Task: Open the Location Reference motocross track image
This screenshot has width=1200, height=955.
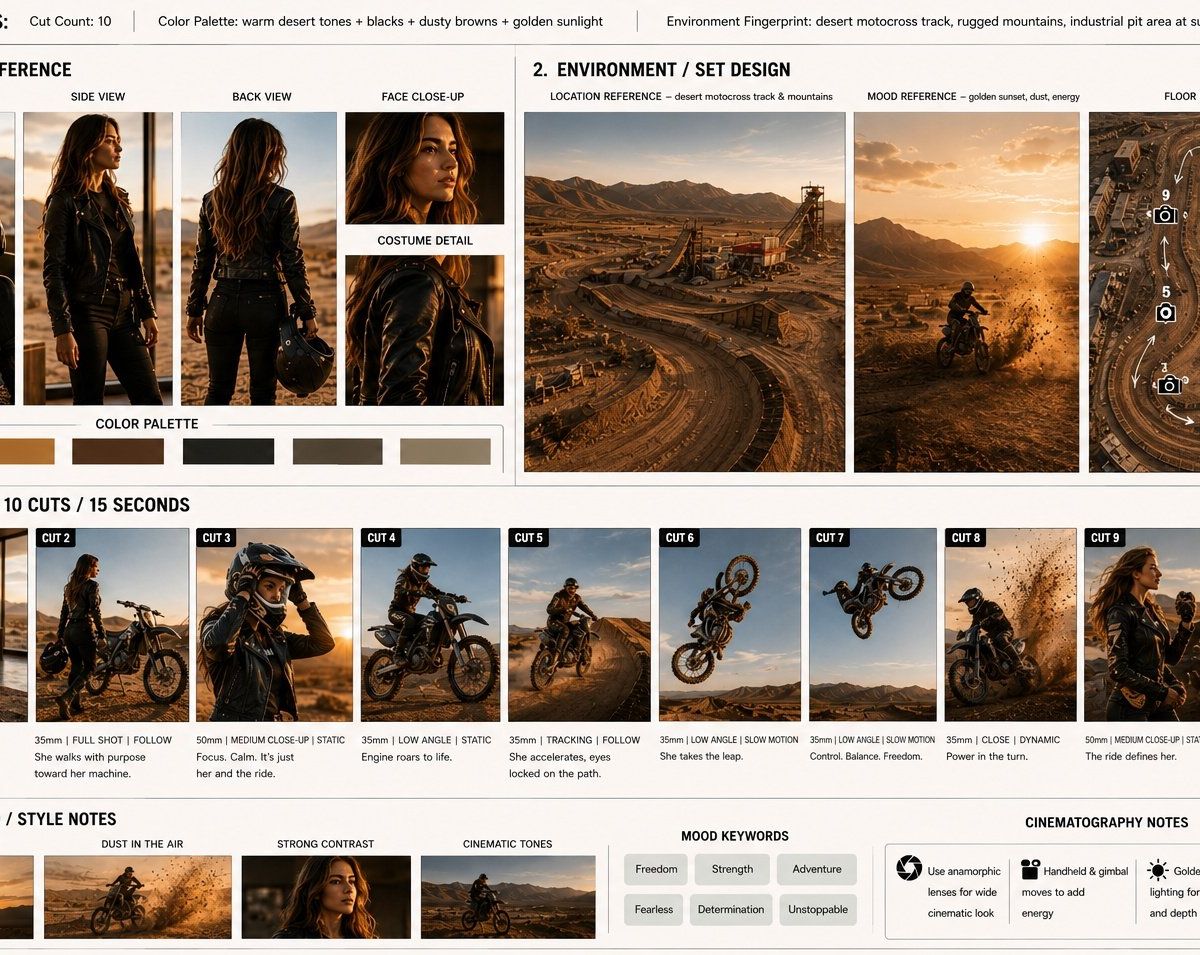Action: [x=684, y=292]
